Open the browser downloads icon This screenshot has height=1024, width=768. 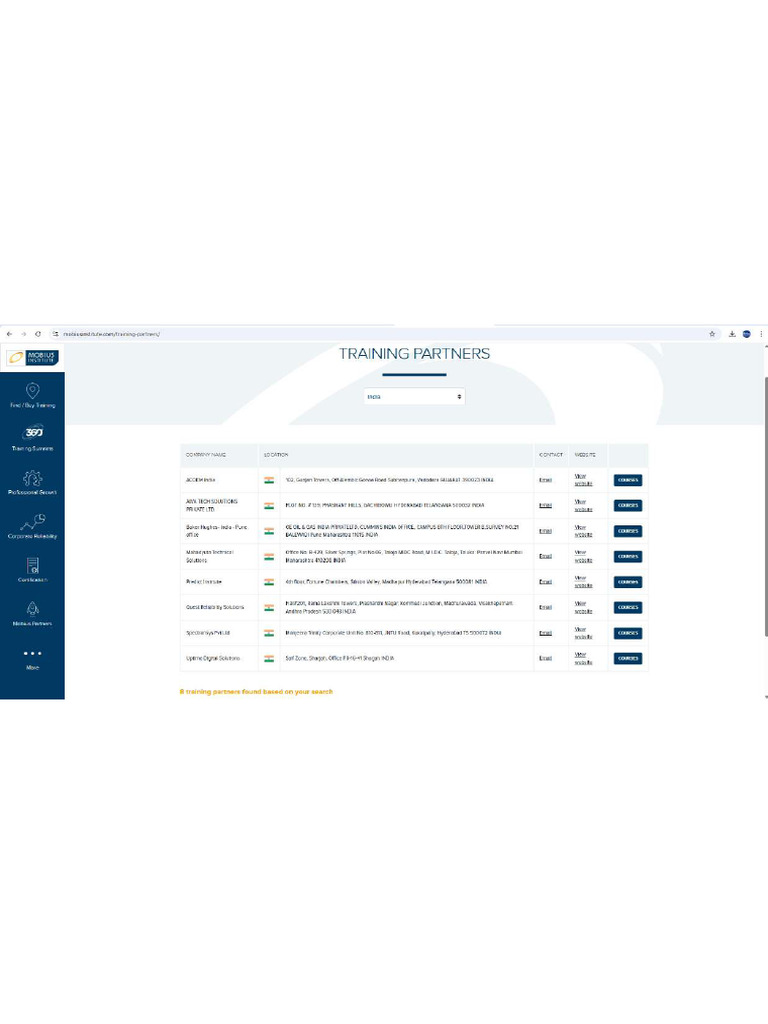(x=732, y=334)
